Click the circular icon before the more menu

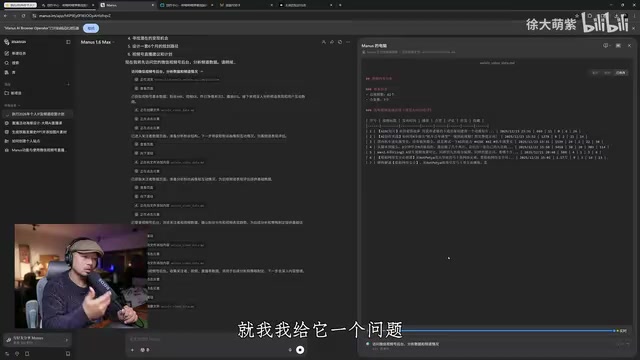pyautogui.click(x=340, y=42)
